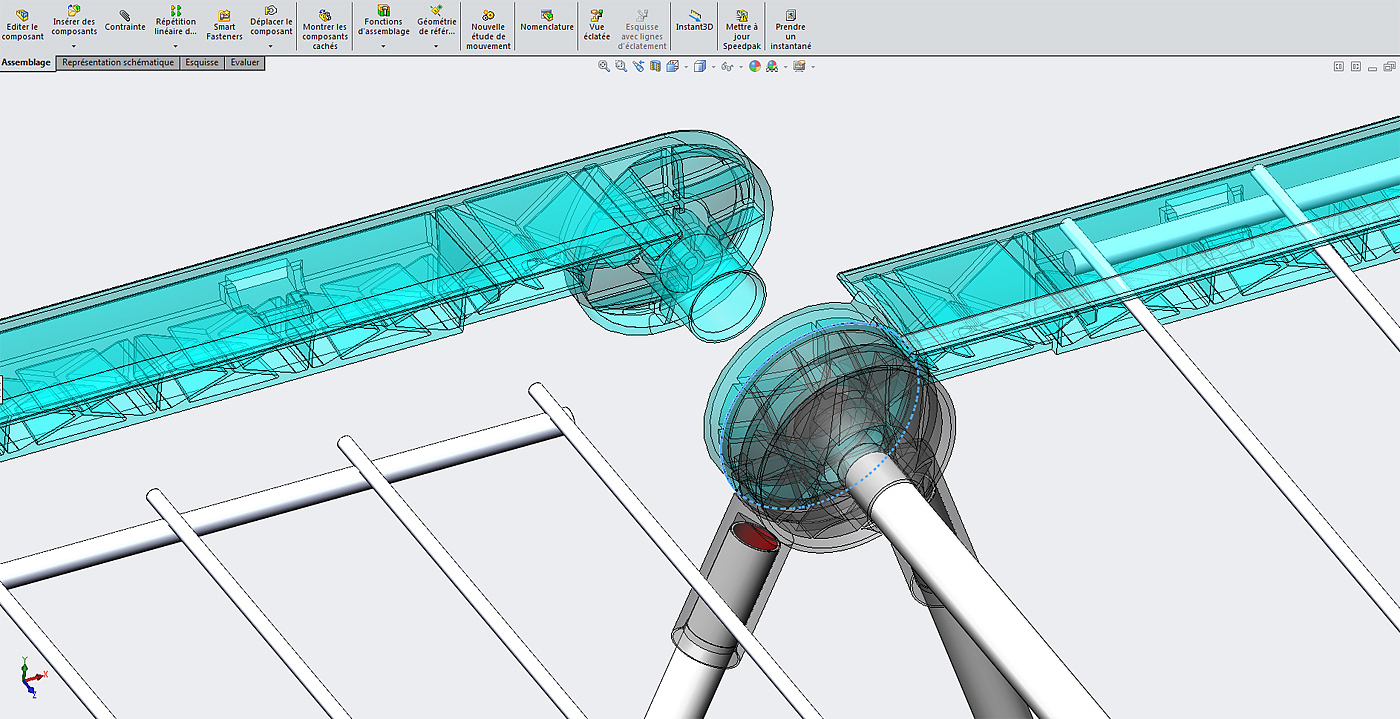Select the Contrainte (mate) tool
The height and width of the screenshot is (719, 1400).
125,20
